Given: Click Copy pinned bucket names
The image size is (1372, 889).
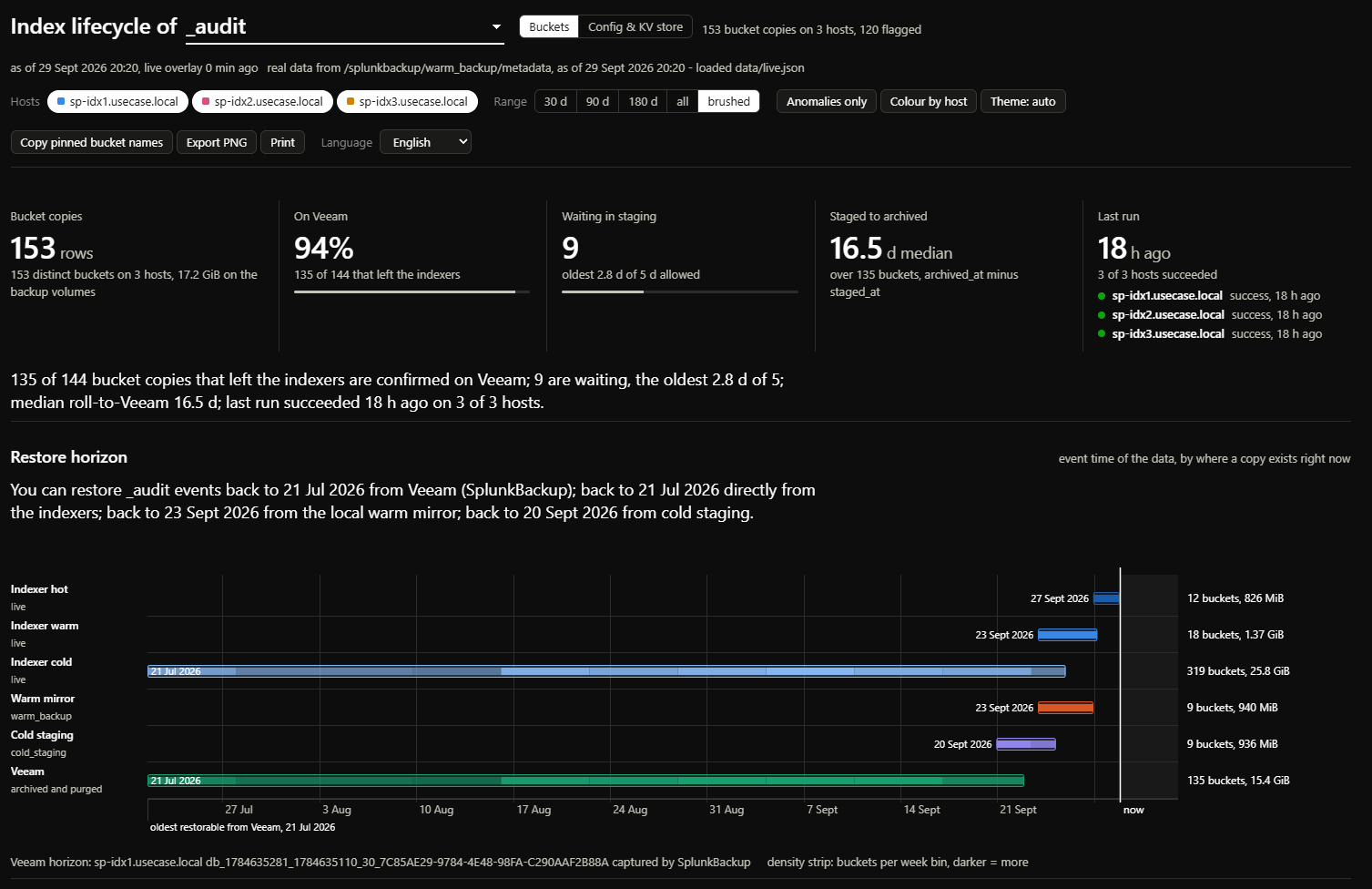Looking at the screenshot, I should coord(92,142).
